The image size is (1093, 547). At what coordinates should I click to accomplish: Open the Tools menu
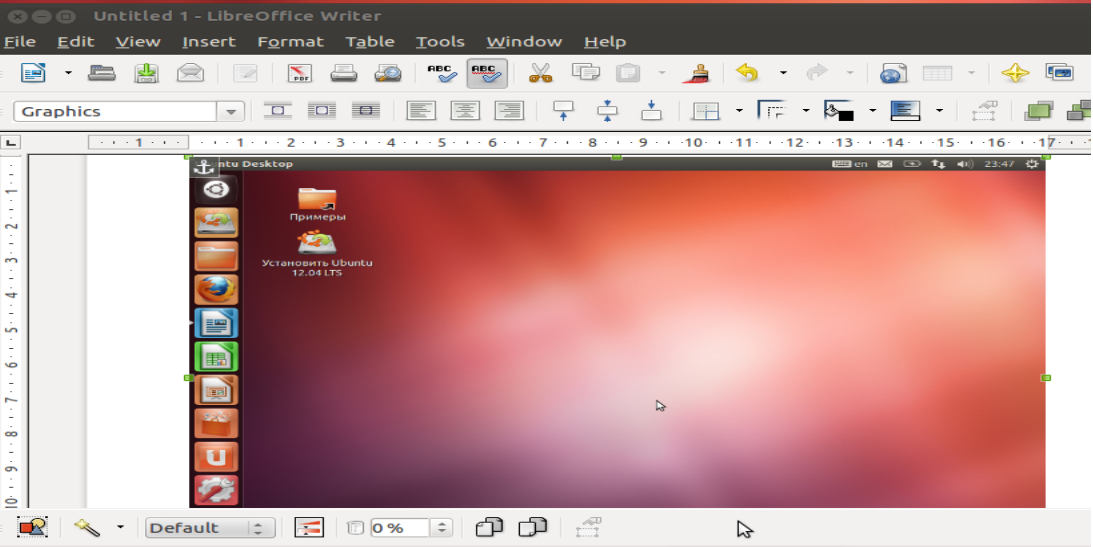[x=440, y=42]
